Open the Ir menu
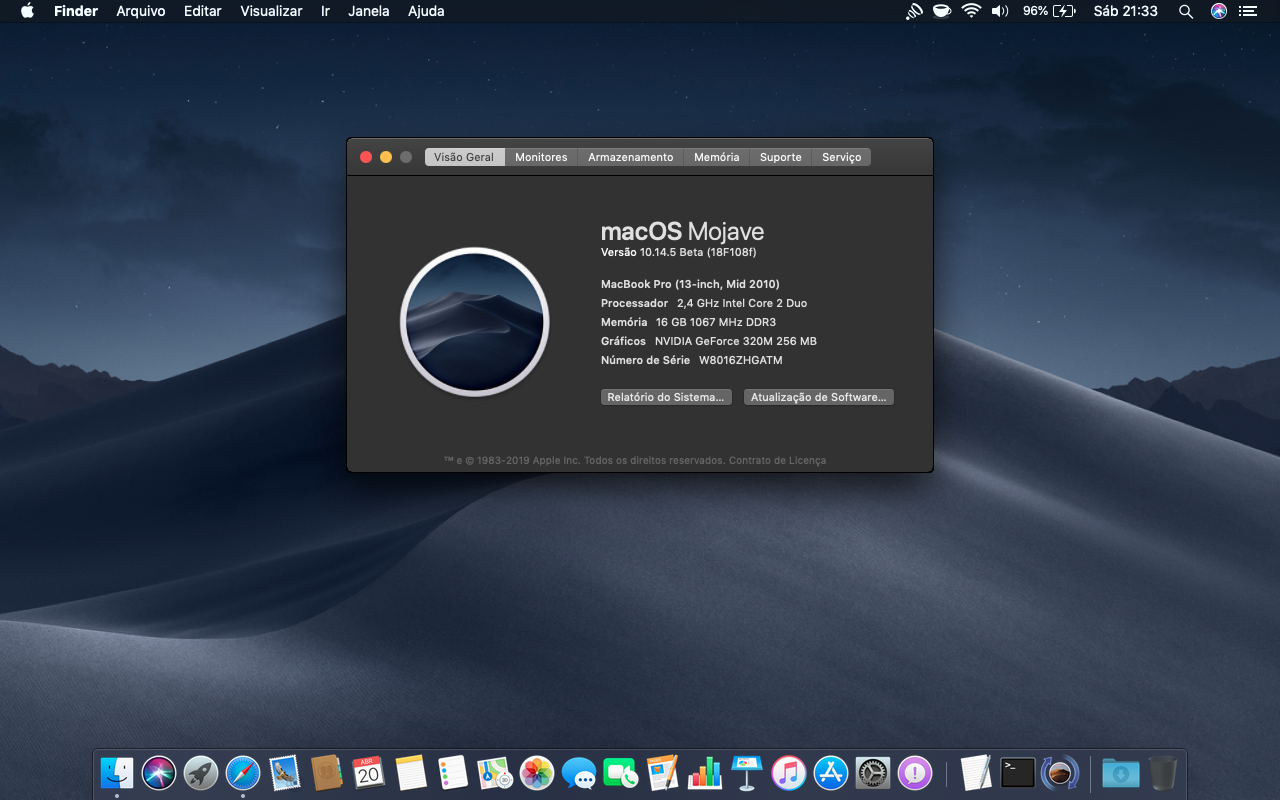The height and width of the screenshot is (800, 1280). pyautogui.click(x=325, y=11)
